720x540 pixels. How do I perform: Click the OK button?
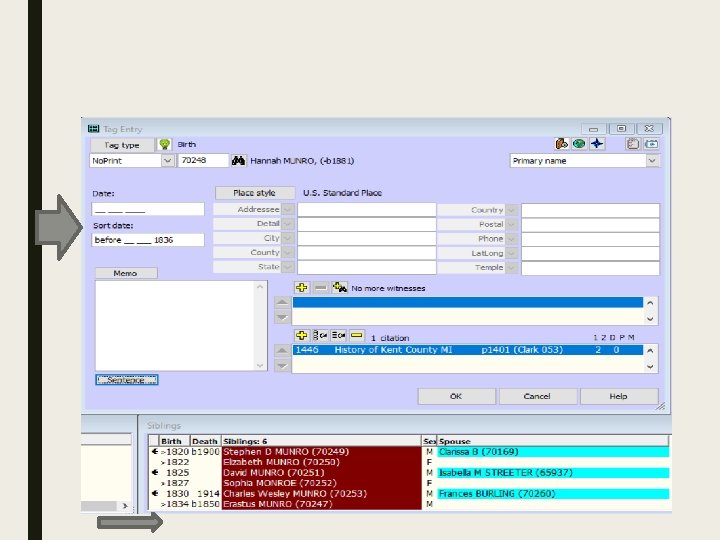click(x=455, y=396)
